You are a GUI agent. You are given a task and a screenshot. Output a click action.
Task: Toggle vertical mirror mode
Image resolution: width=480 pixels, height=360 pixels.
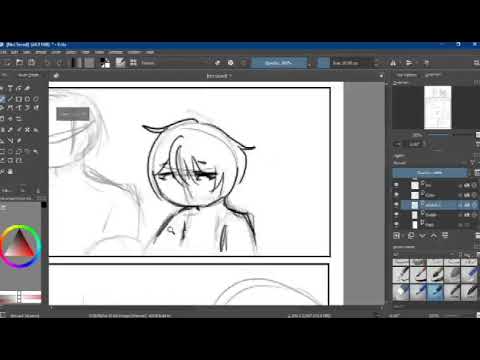[x=409, y=62]
